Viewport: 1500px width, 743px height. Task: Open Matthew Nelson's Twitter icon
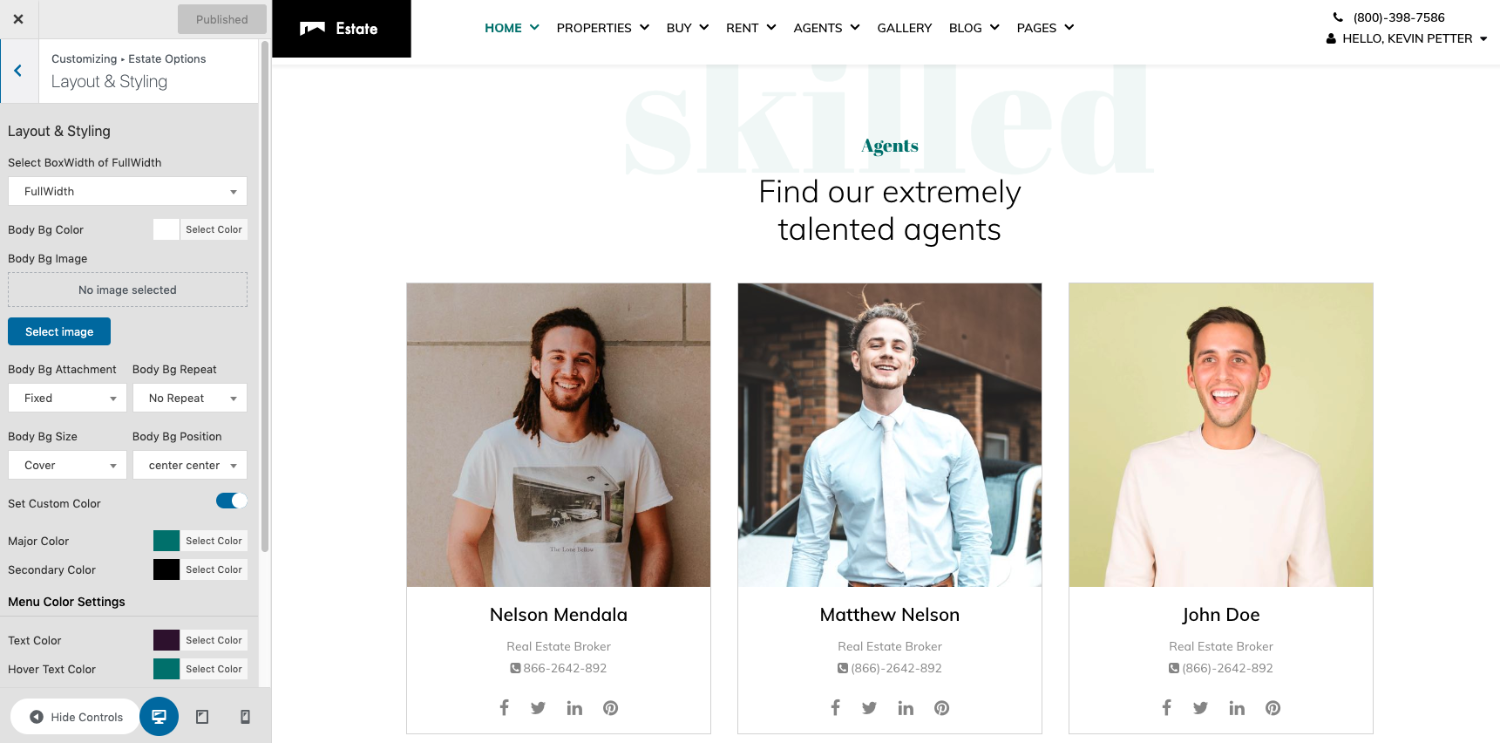point(869,708)
